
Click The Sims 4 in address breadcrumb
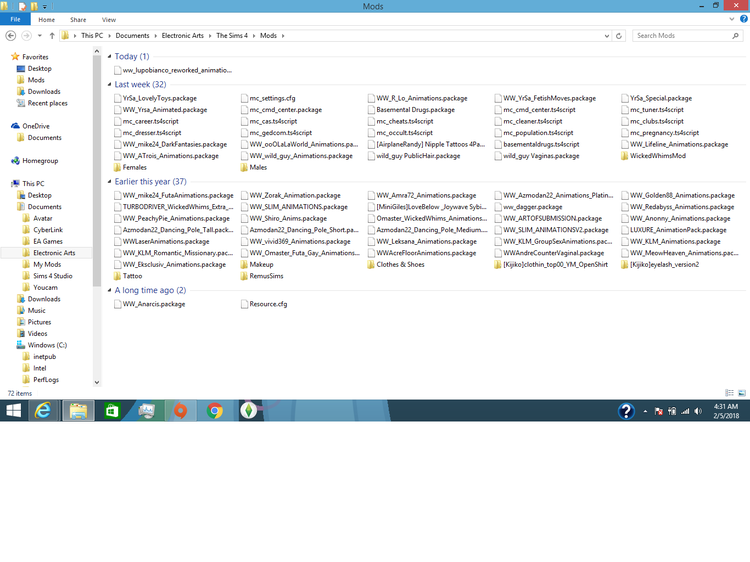tap(232, 36)
